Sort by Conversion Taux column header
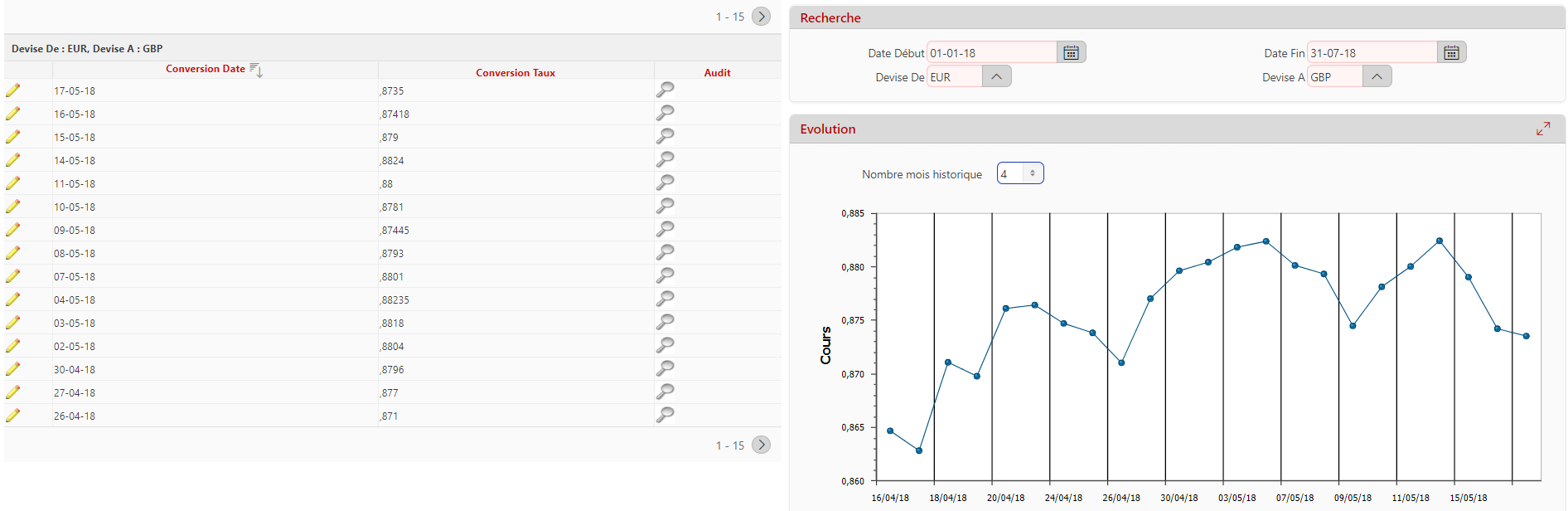The image size is (1568, 511). point(515,73)
